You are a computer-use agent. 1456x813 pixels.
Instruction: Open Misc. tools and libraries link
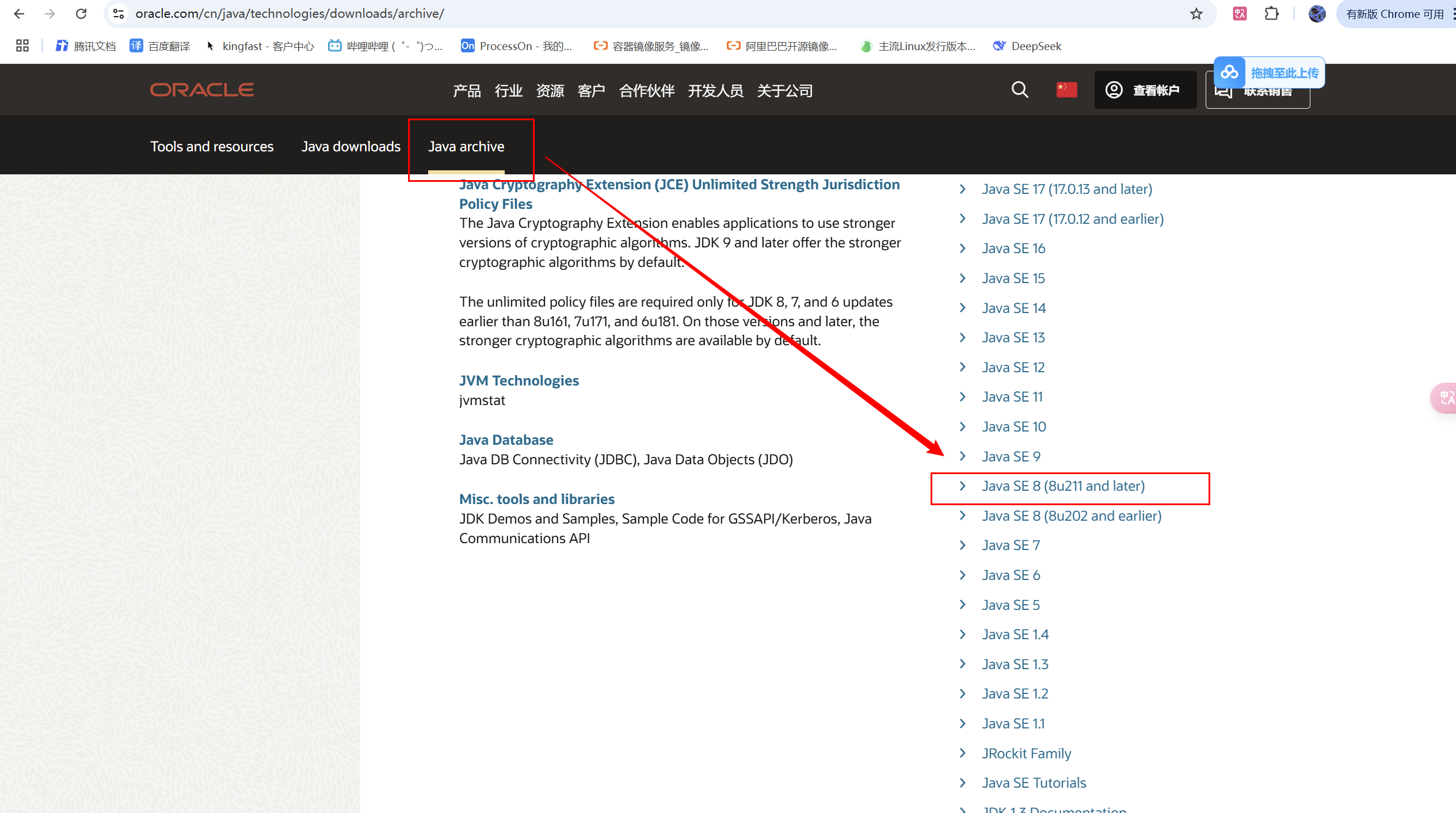536,499
